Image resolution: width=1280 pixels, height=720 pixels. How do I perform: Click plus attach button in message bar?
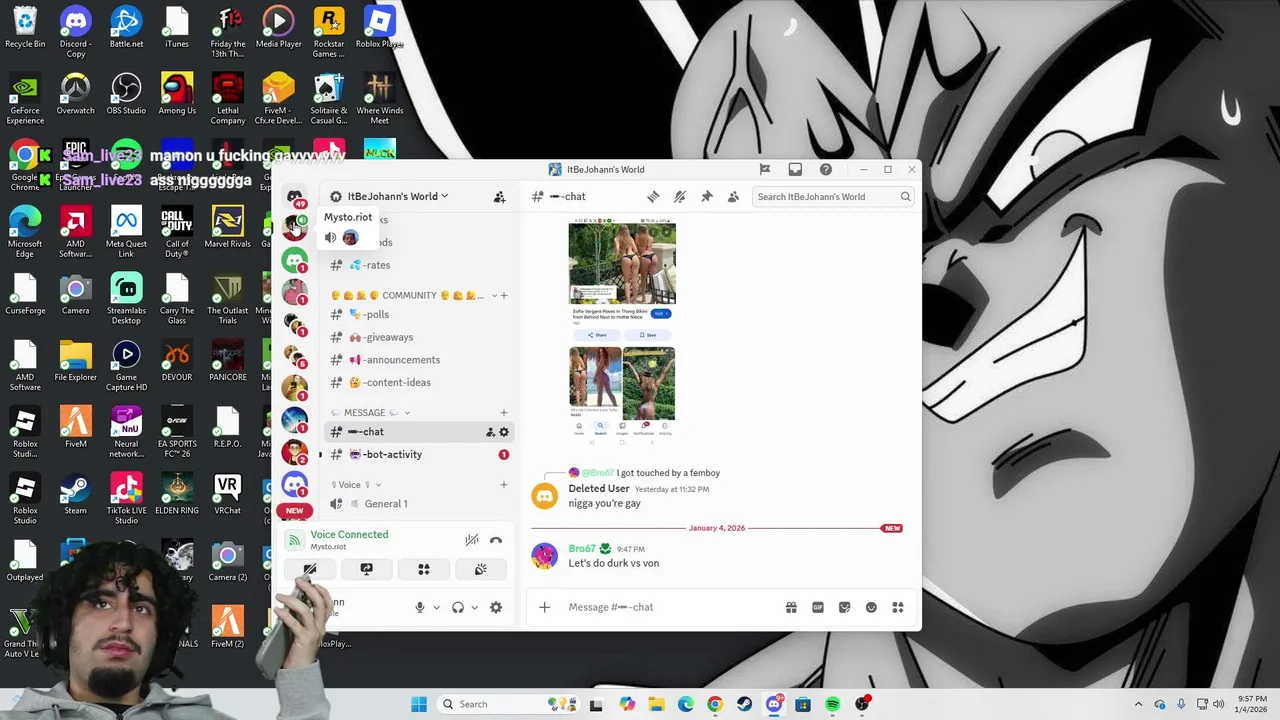click(545, 607)
